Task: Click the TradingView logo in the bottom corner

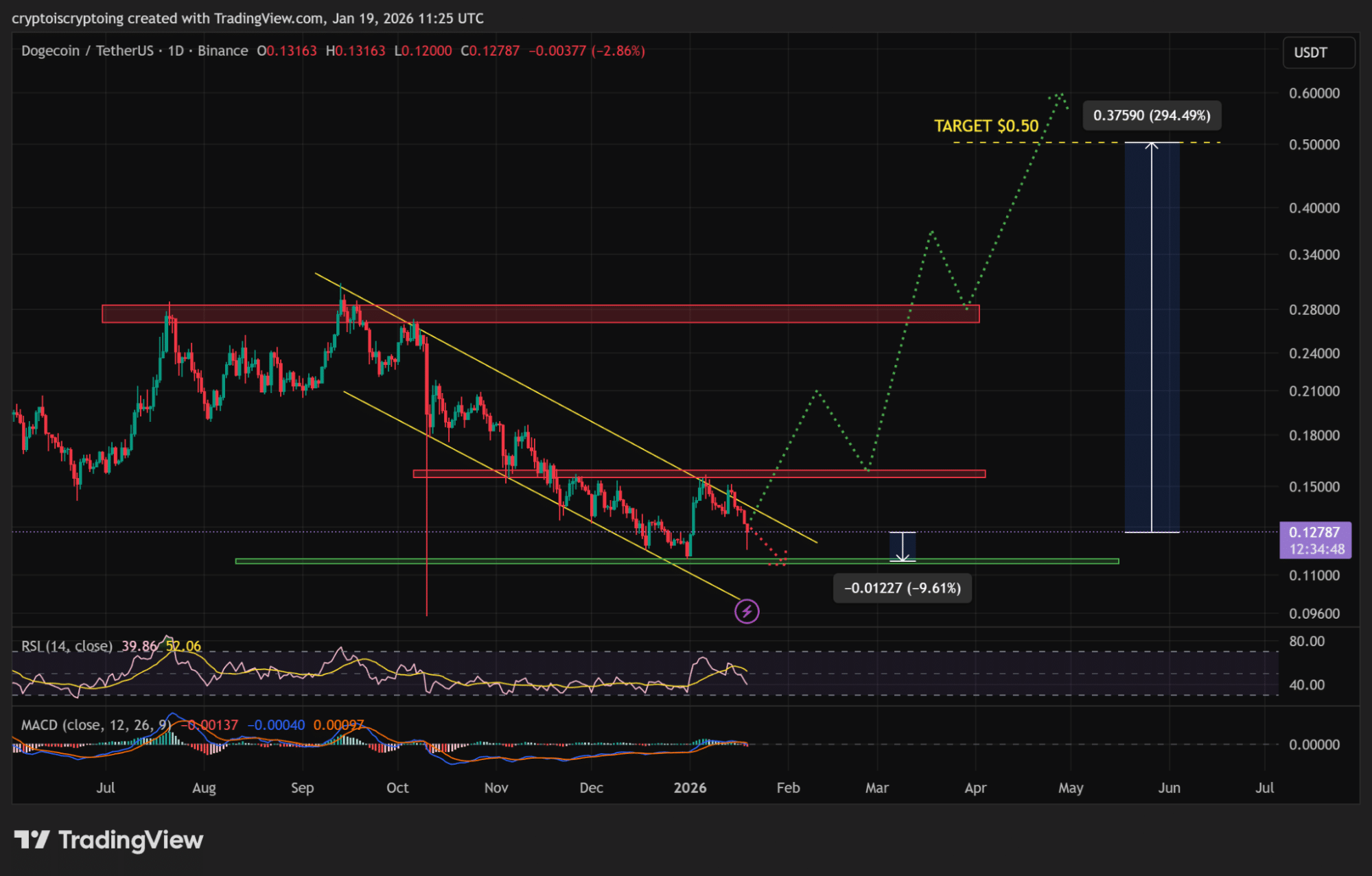Action: tap(103, 840)
